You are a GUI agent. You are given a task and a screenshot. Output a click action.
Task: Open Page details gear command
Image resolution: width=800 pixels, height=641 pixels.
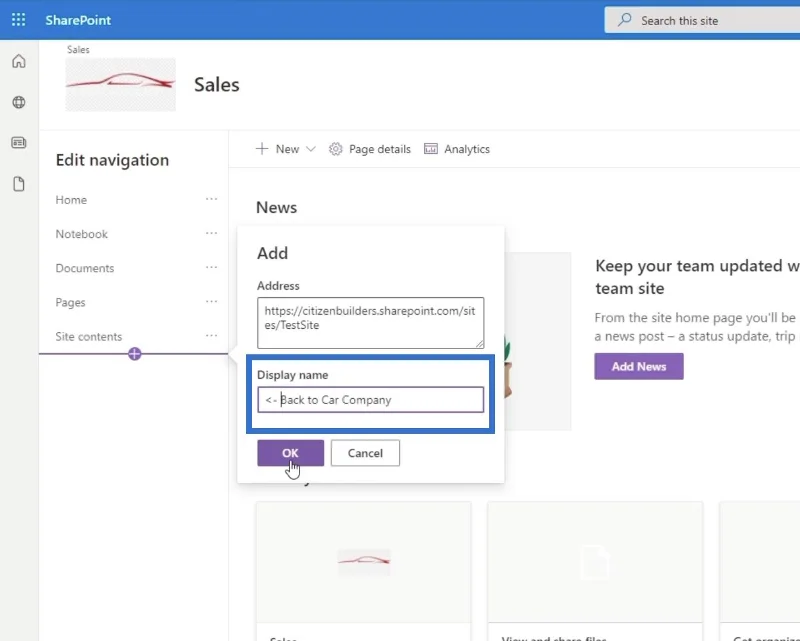[370, 149]
